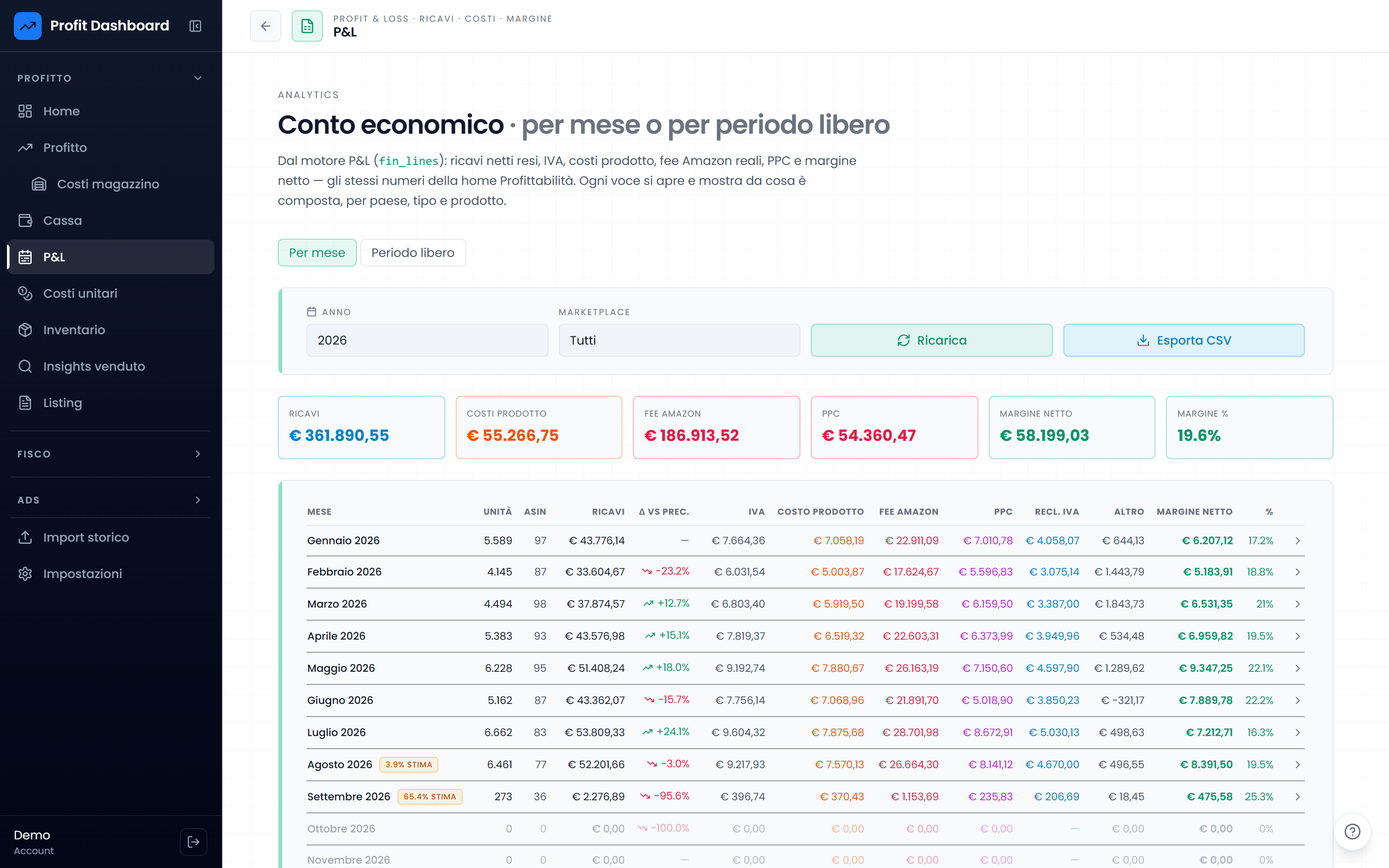Click the Ricarica reload button
1389x868 pixels.
(x=931, y=340)
